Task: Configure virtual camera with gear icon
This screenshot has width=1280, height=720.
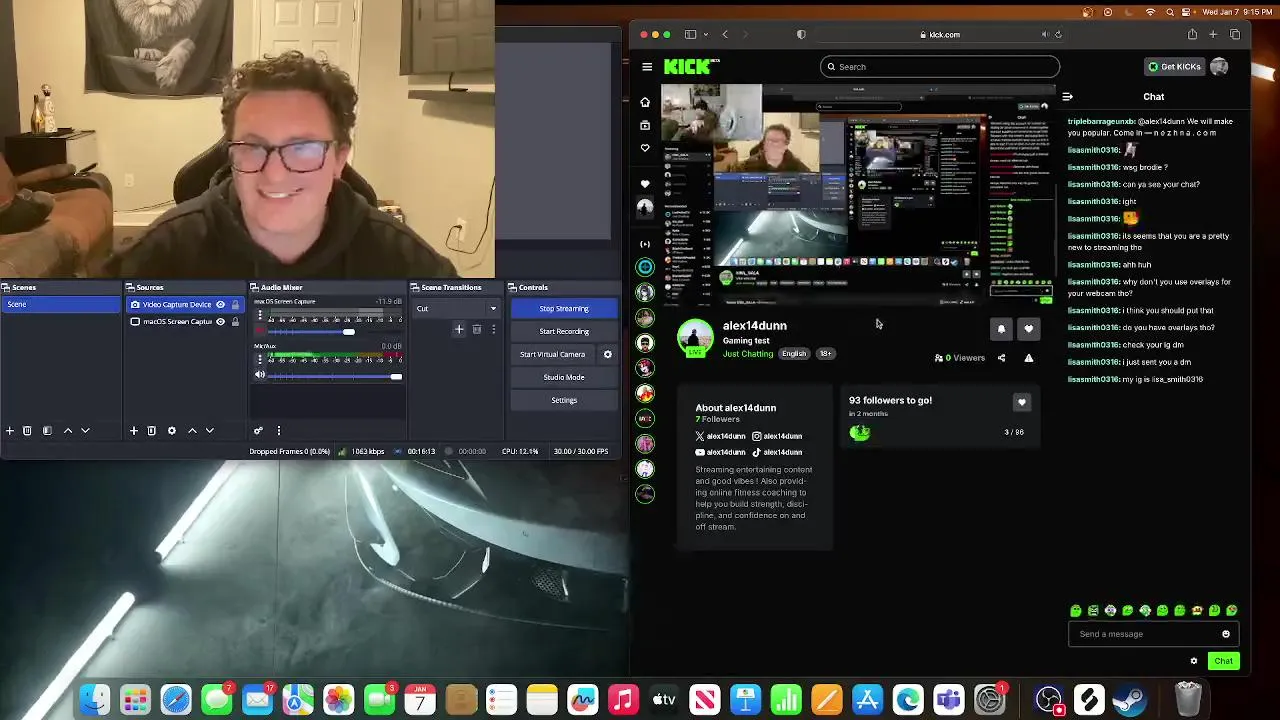Action: point(607,354)
